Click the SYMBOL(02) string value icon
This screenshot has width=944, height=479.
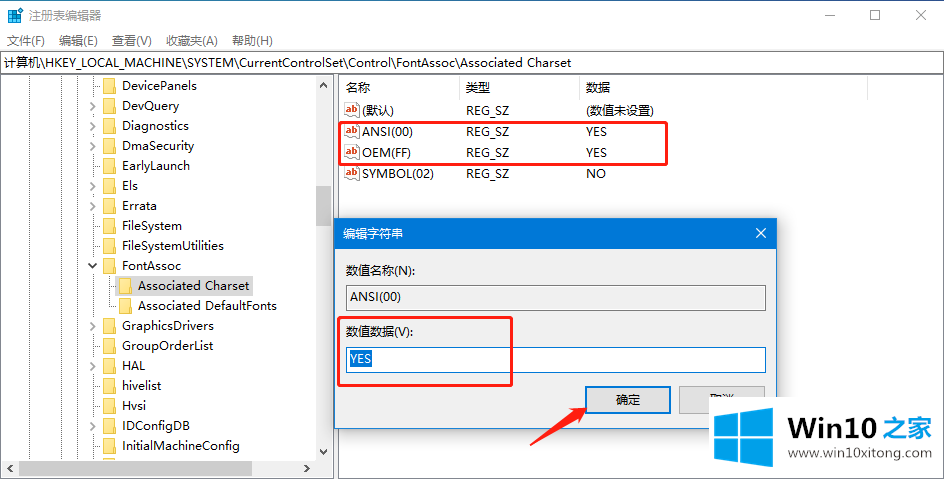(351, 174)
